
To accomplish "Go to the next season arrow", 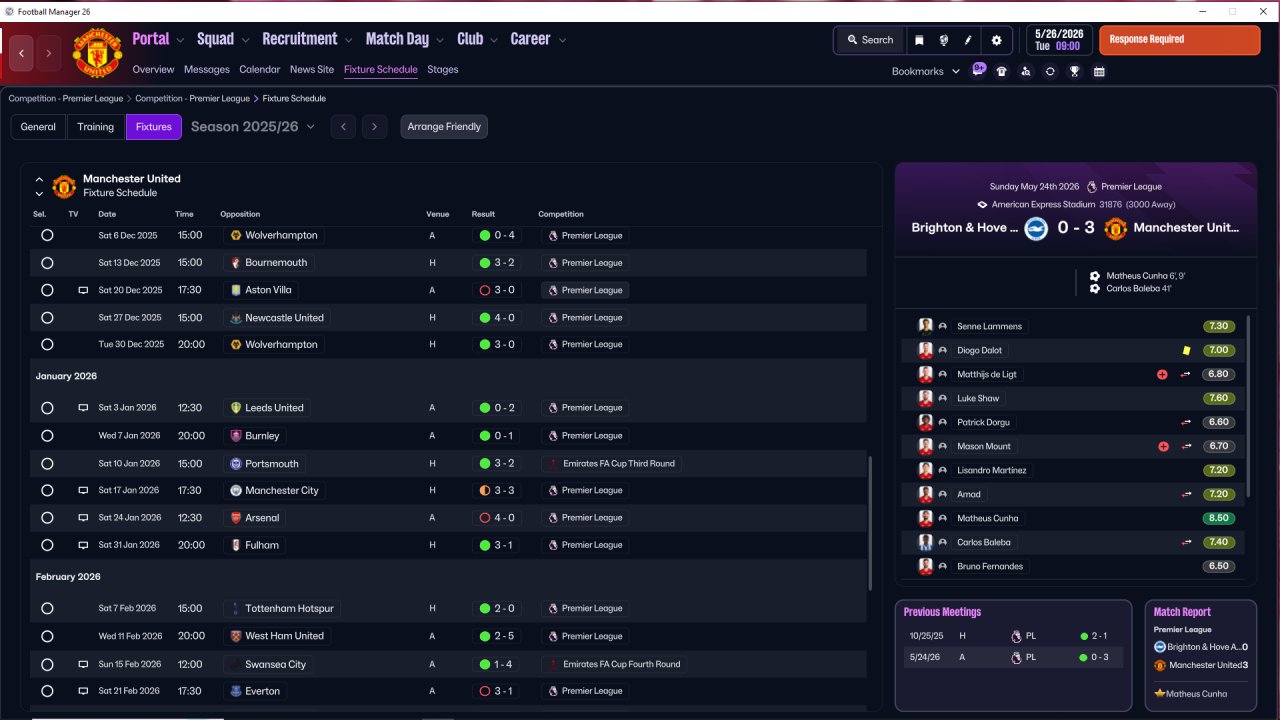I will click(x=374, y=127).
